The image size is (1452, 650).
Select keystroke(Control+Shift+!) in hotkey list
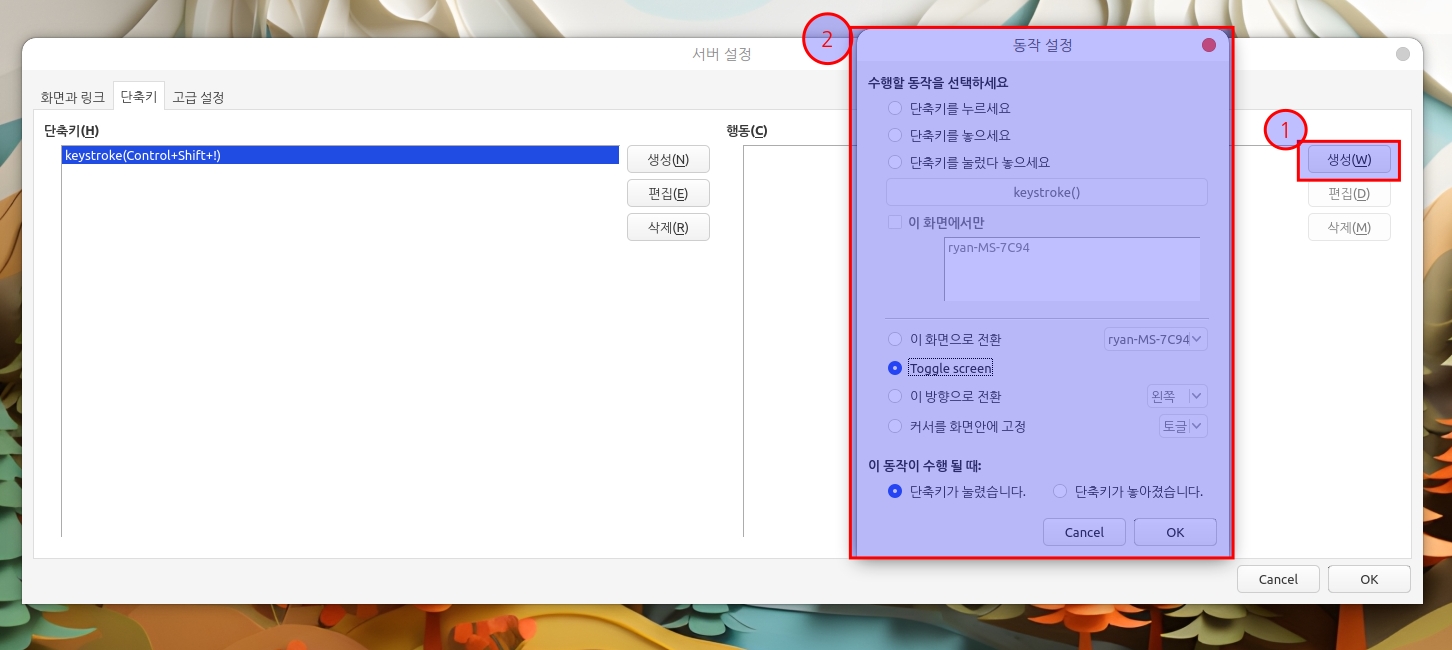coord(340,155)
